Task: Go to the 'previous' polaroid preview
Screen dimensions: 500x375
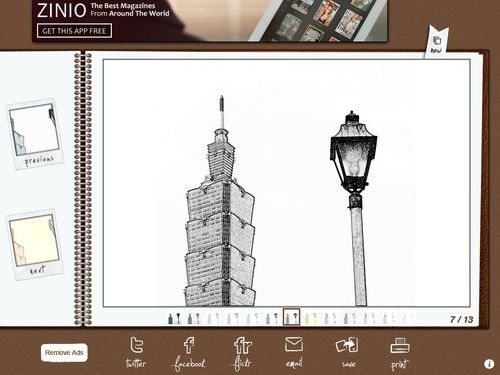Action: [35, 134]
